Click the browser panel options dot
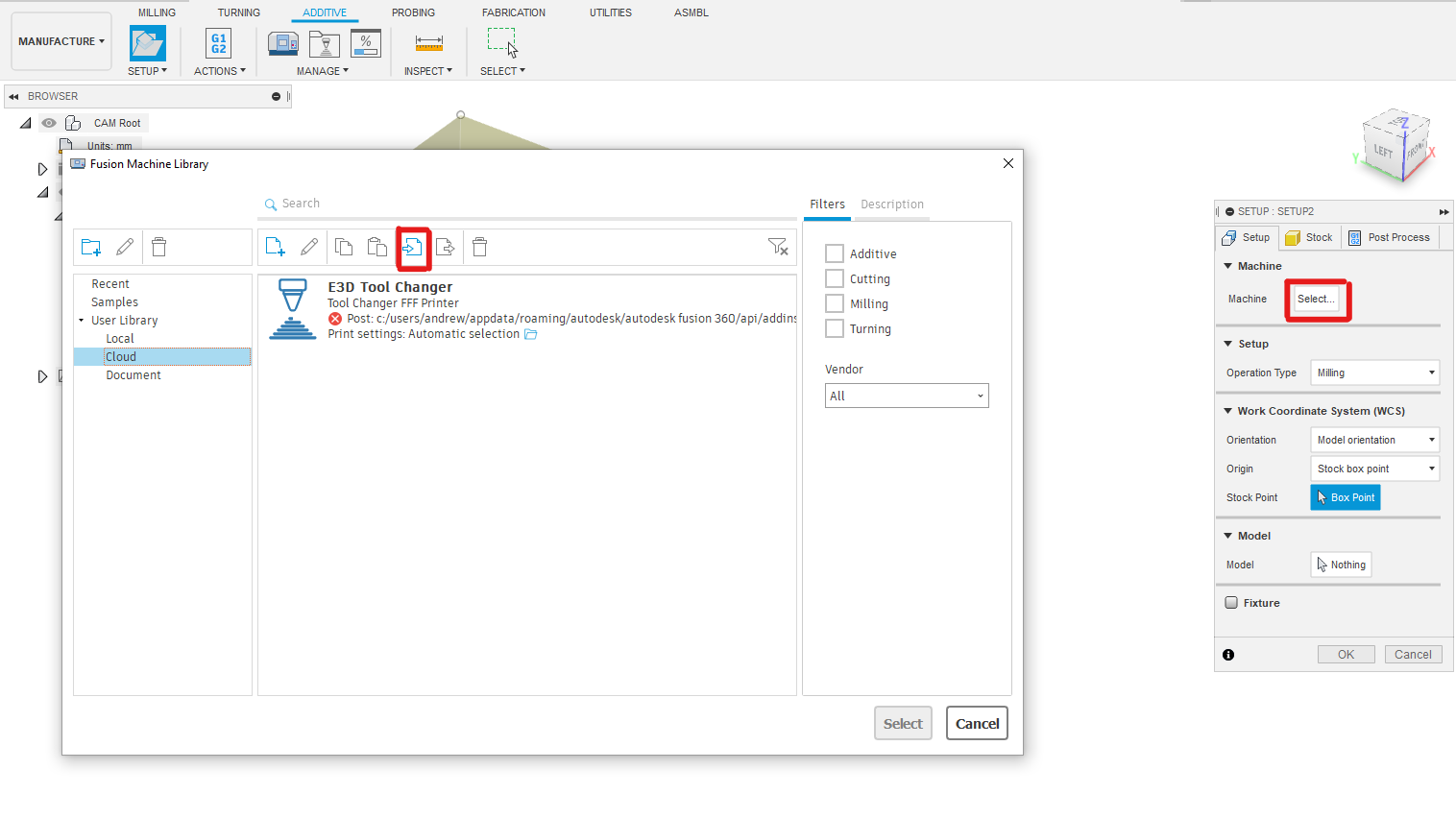Image resolution: width=1456 pixels, height=818 pixels. (x=276, y=96)
